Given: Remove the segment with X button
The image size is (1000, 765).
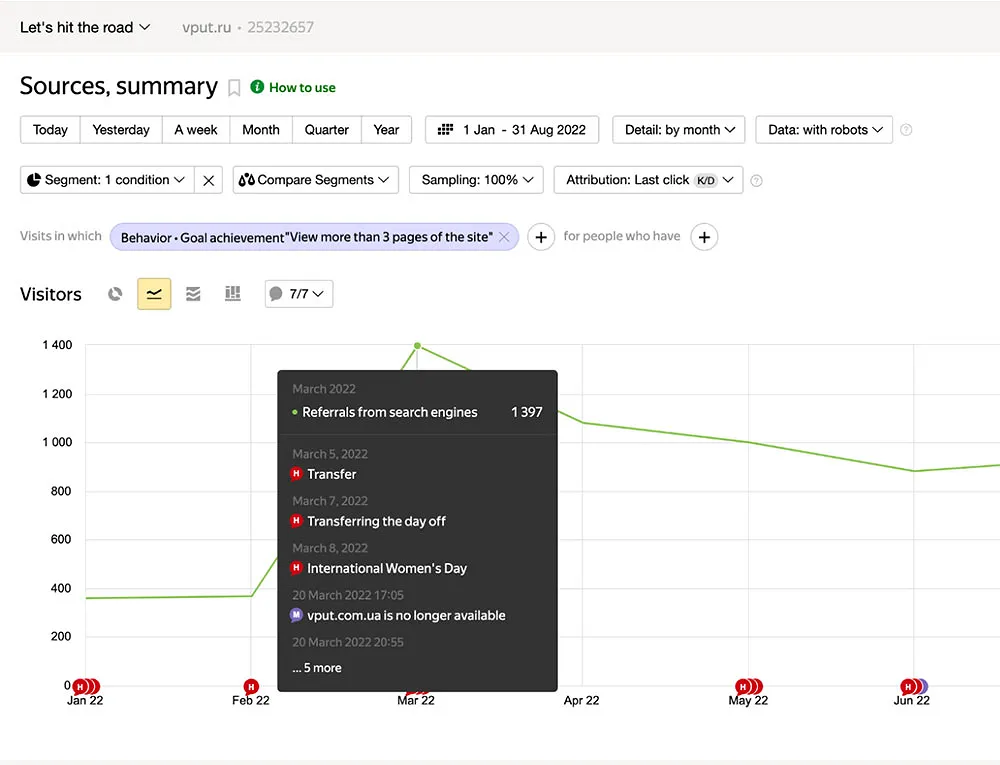Looking at the screenshot, I should click(x=208, y=180).
